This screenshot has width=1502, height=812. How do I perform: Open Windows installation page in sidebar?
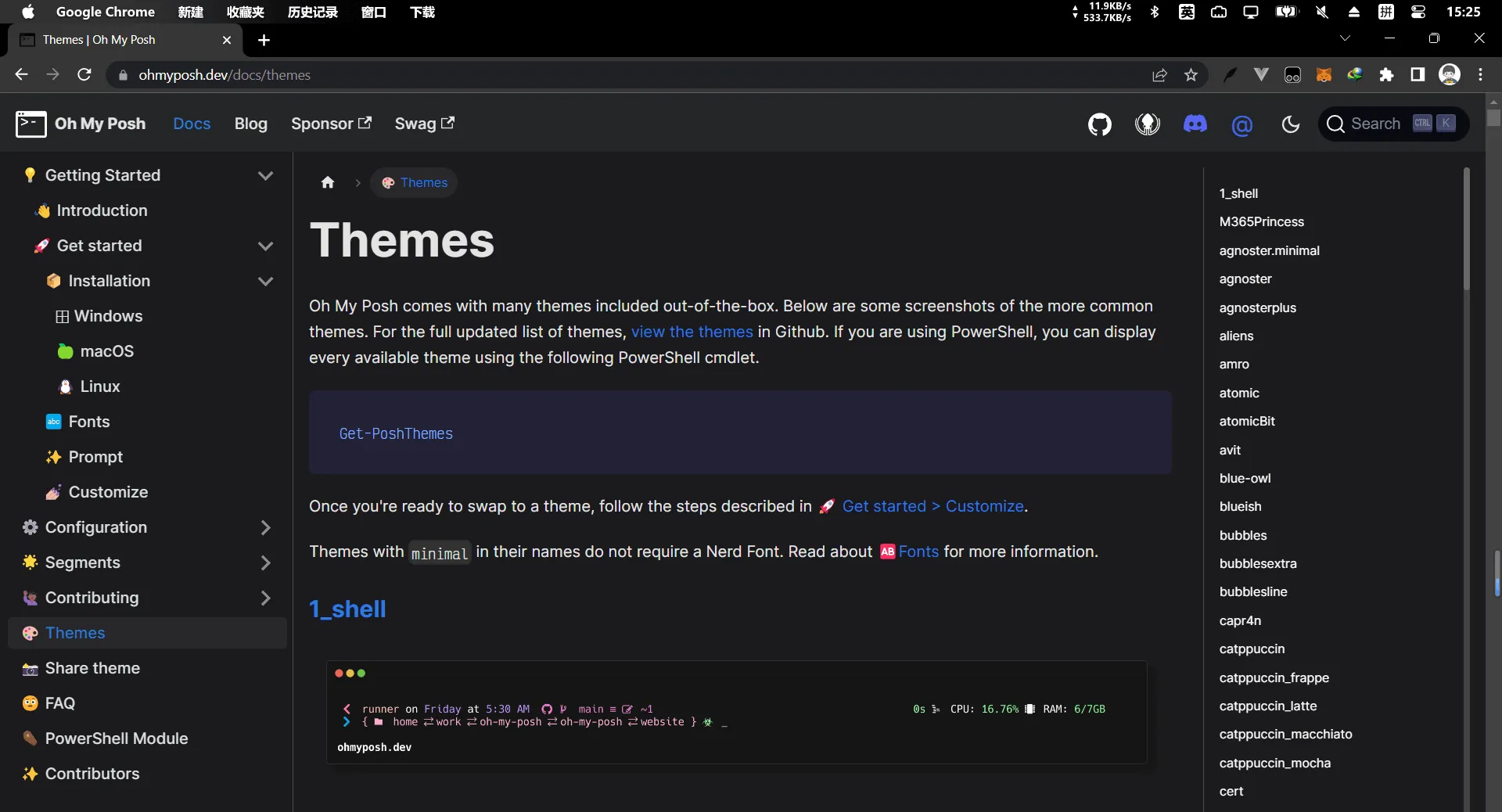(x=99, y=316)
